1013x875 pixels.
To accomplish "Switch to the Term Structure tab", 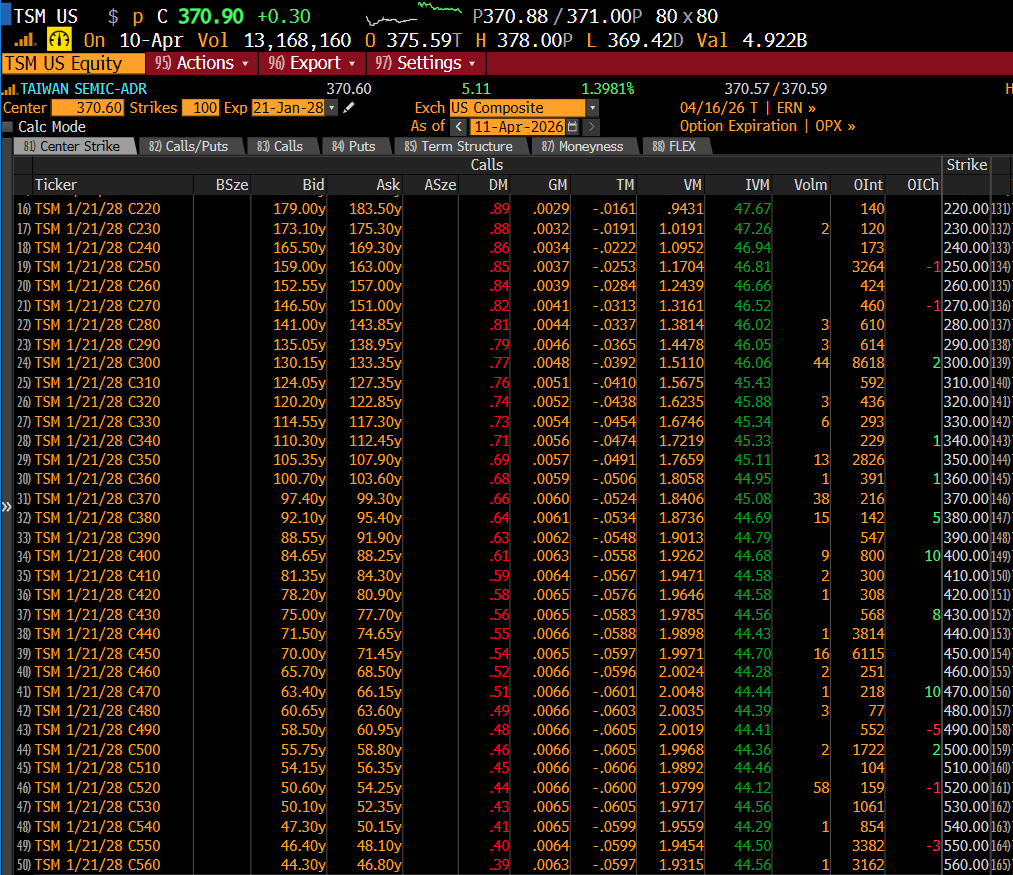I will [459, 146].
